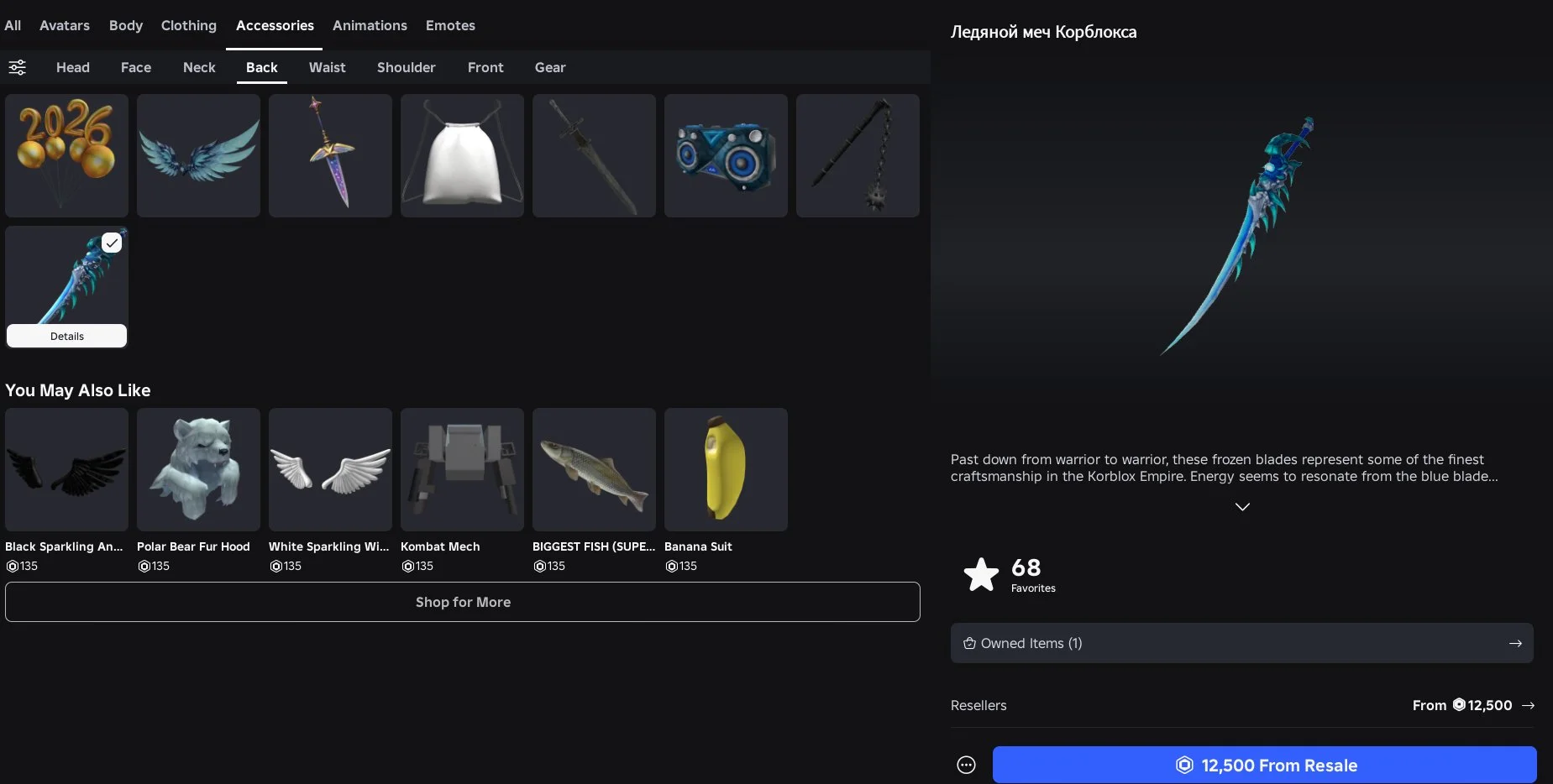Click the three-dot more options icon
This screenshot has height=784, width=1553.
point(966,765)
